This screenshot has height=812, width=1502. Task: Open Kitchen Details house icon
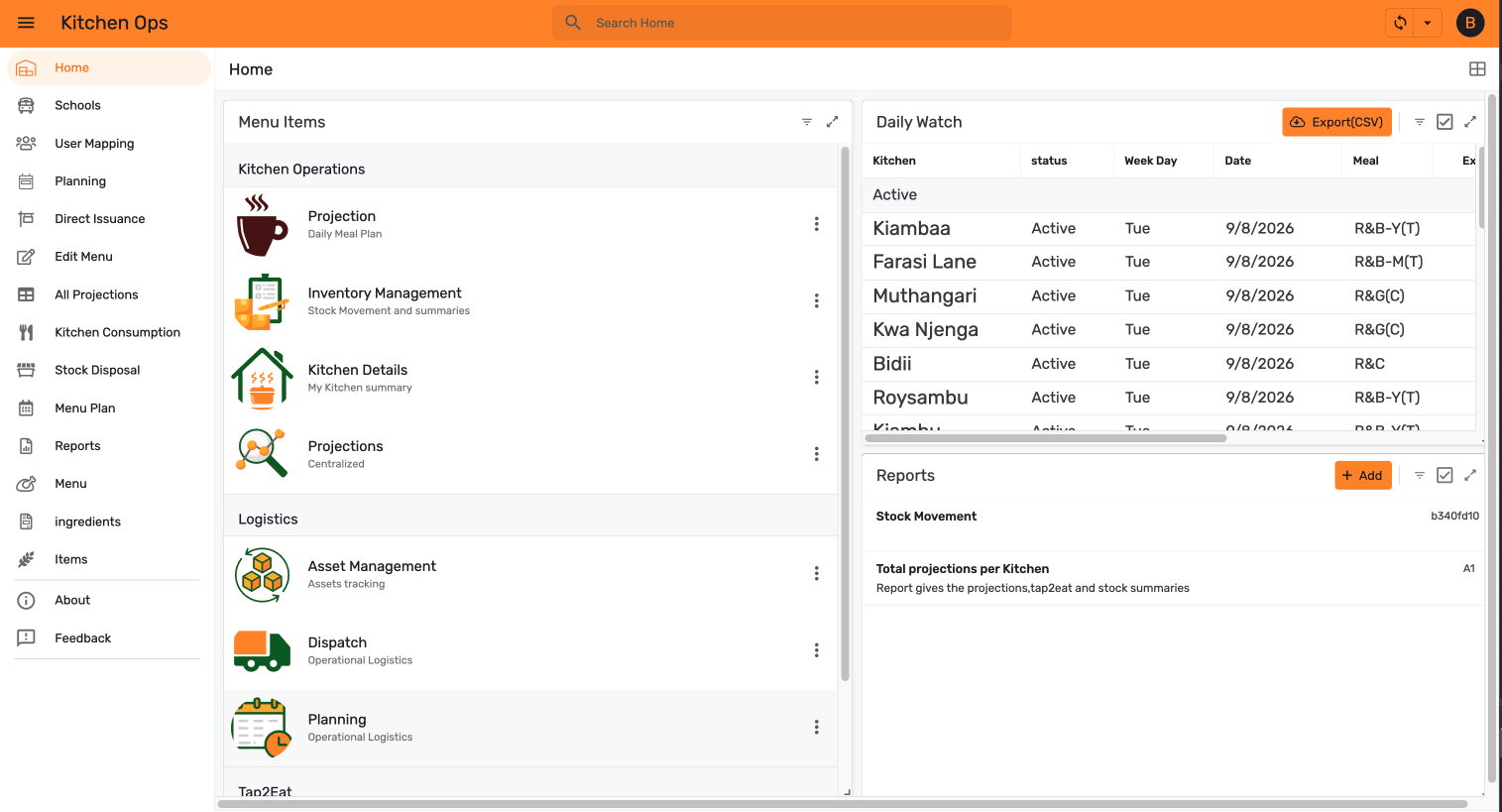(262, 378)
